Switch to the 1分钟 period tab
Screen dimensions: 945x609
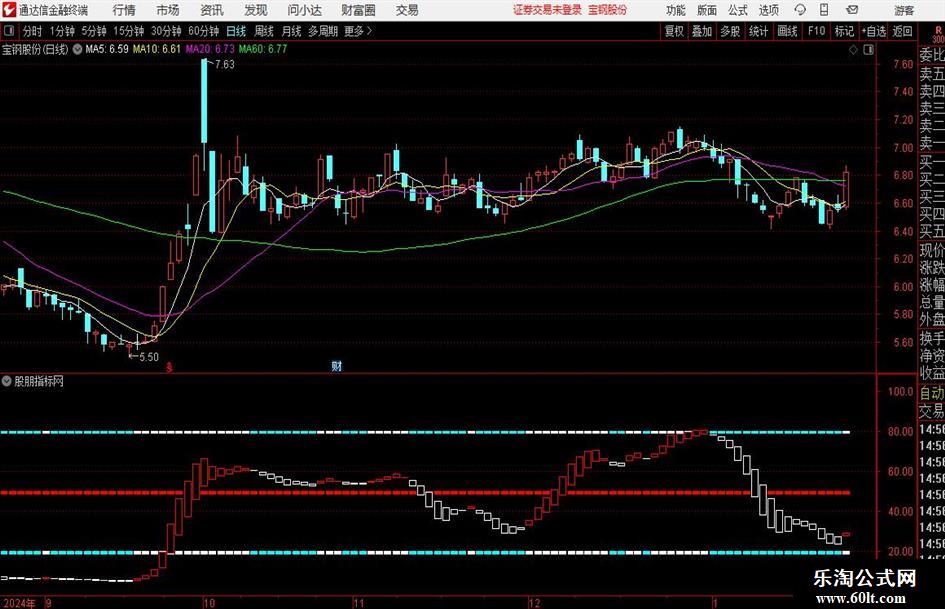click(x=62, y=31)
